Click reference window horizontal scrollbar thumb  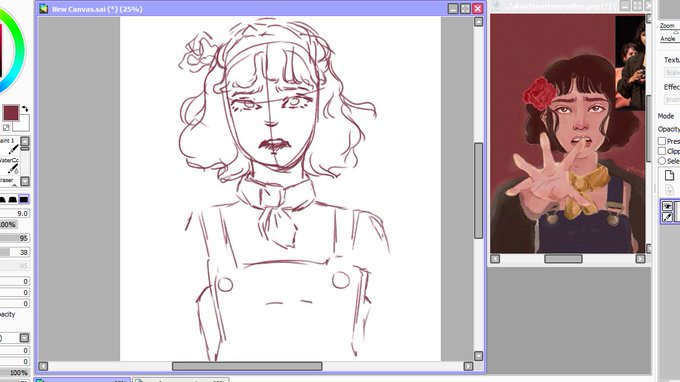563,259
